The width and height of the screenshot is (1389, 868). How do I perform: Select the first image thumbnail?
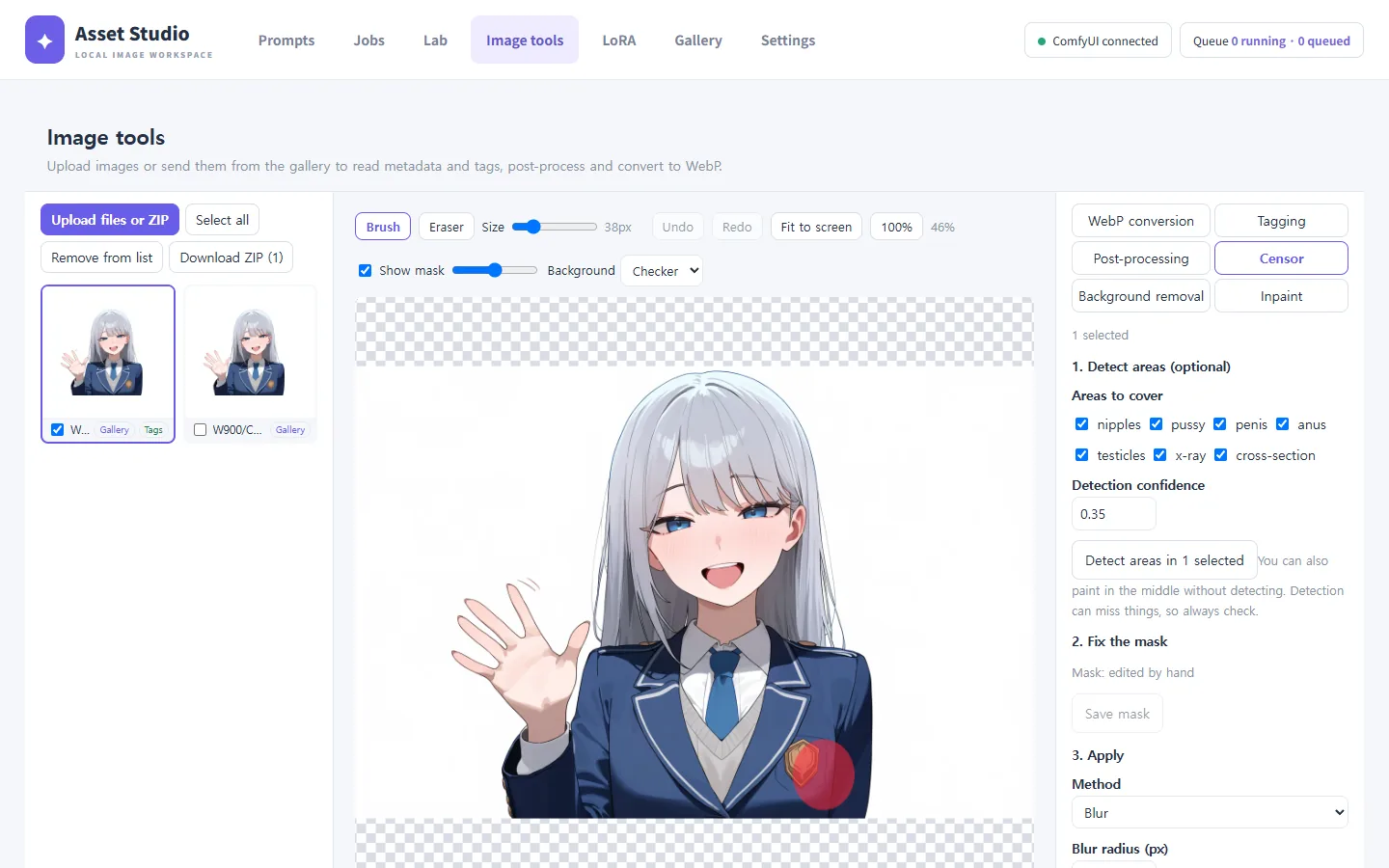pyautogui.click(x=108, y=353)
